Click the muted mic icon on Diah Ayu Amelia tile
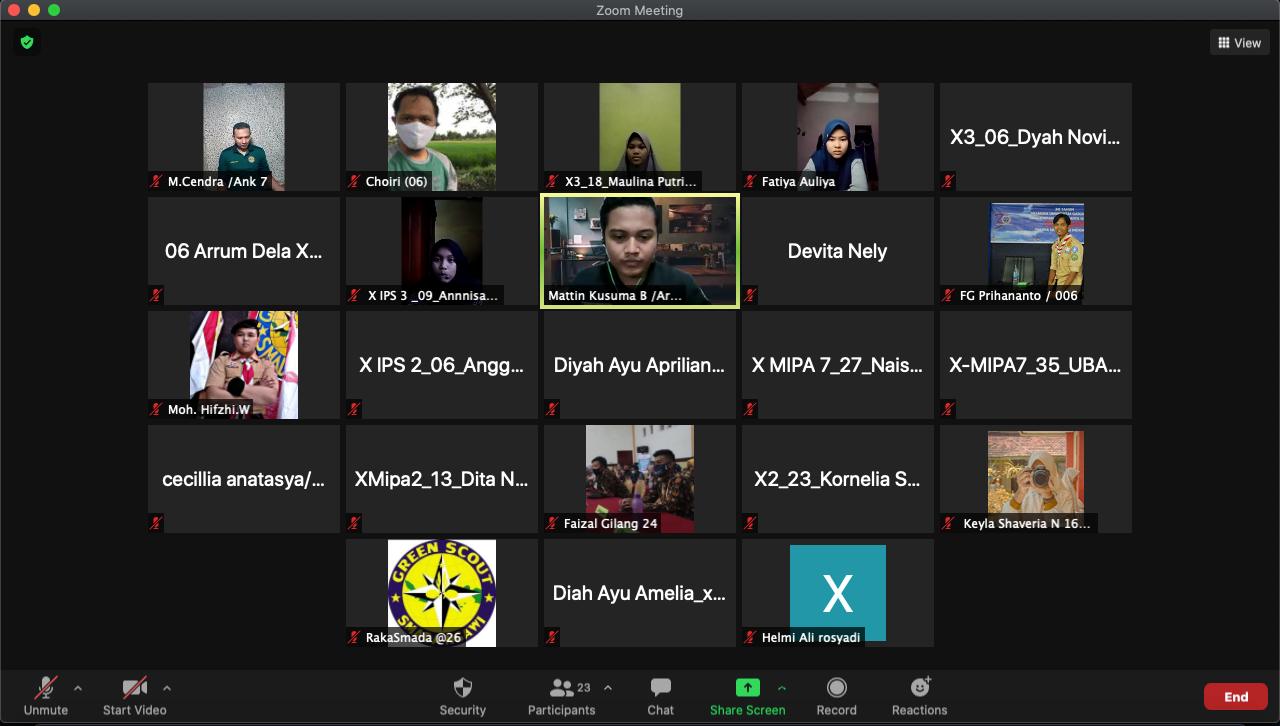Screen dimensions: 1280x726 click(x=552, y=637)
